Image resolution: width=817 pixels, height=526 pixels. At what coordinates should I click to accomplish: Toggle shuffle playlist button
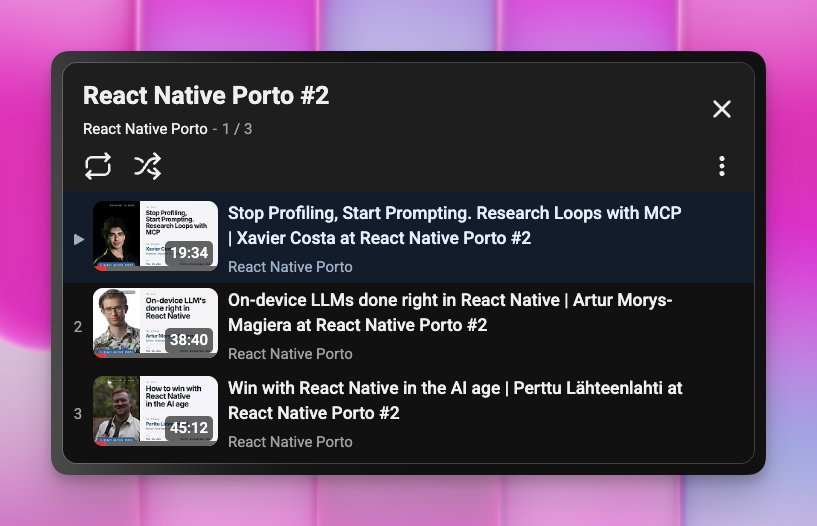click(147, 166)
